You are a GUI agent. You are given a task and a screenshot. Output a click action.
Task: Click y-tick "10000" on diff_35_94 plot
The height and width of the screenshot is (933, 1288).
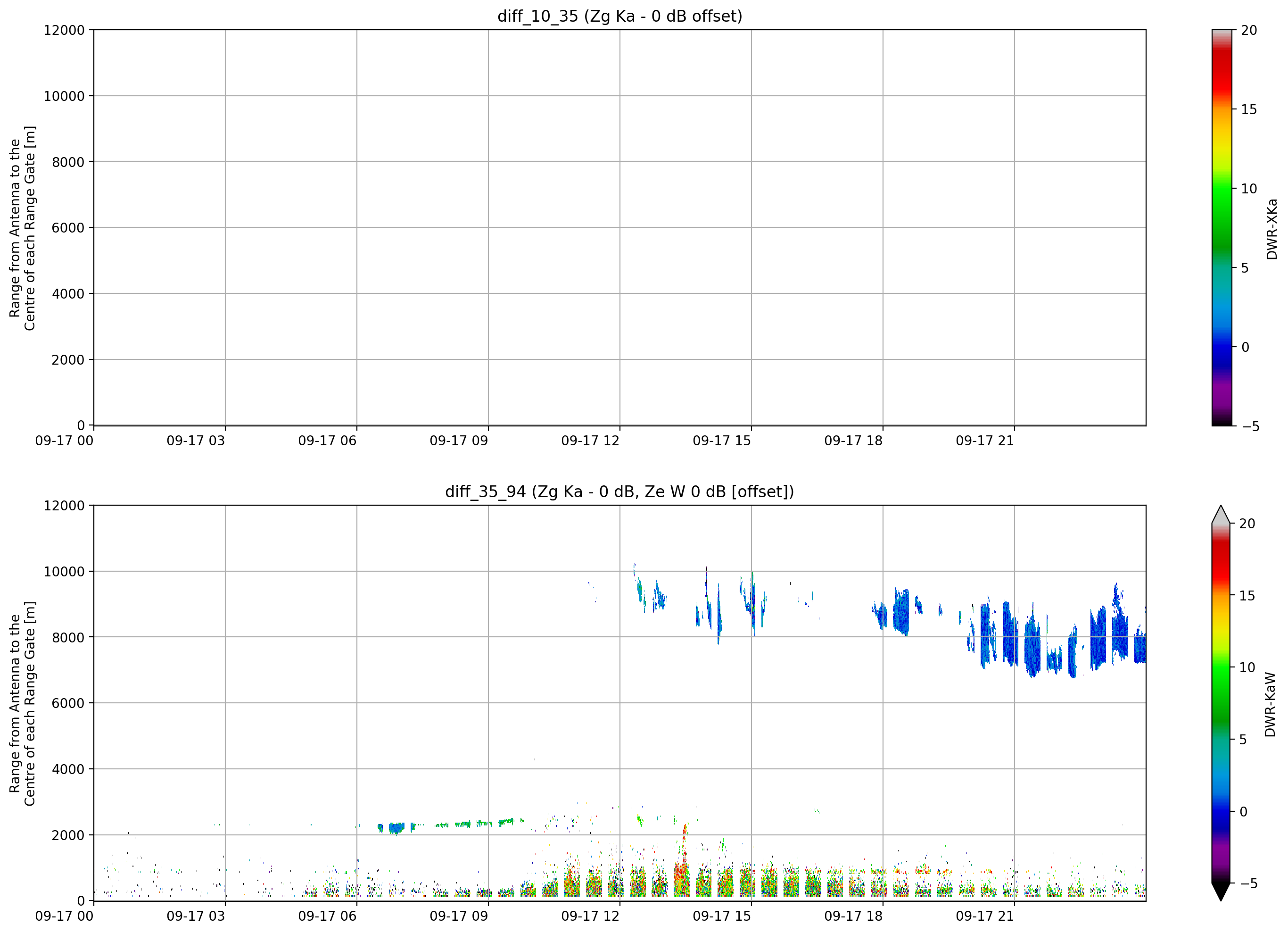coord(64,572)
